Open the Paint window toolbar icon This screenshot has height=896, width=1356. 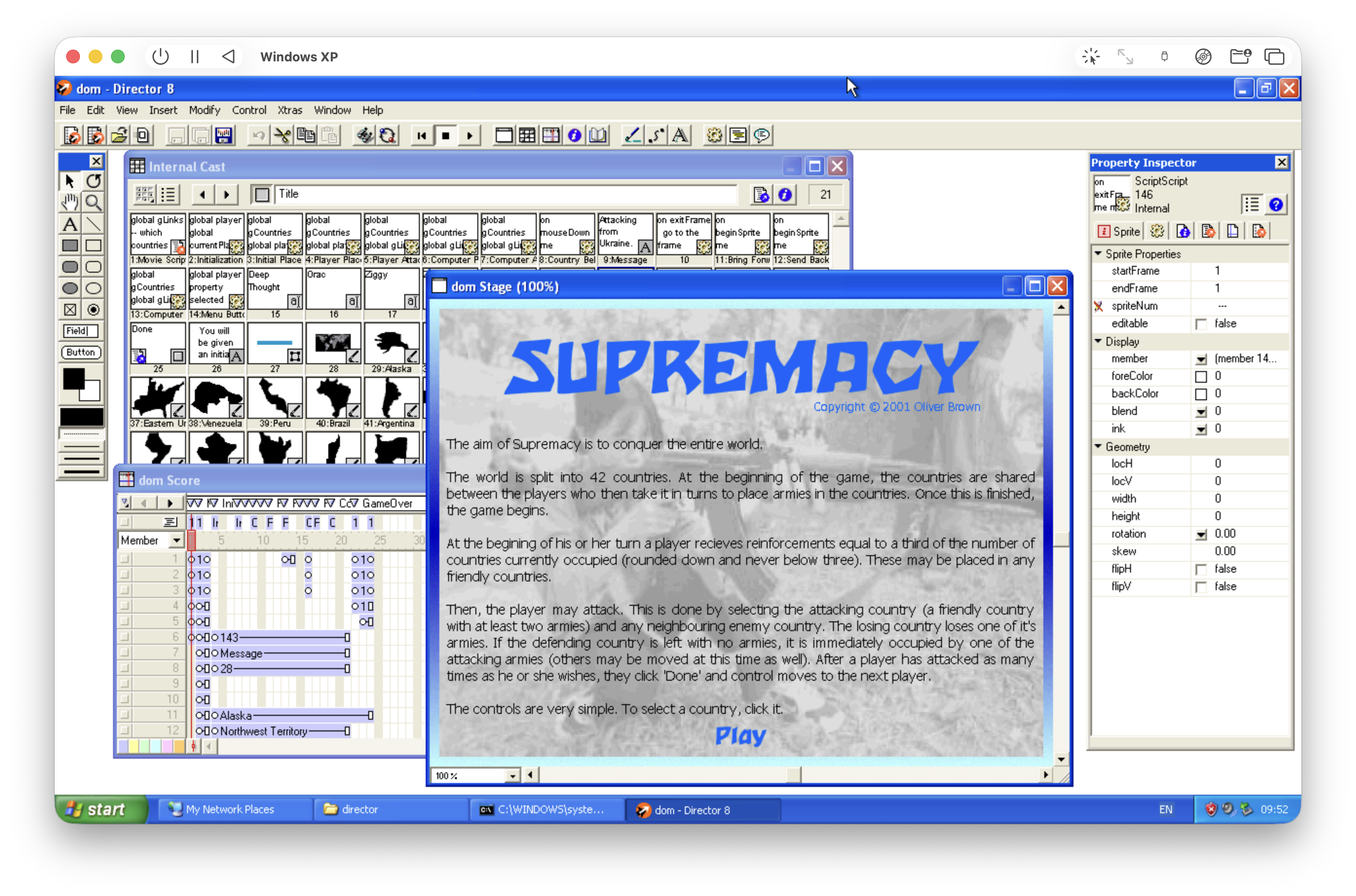coord(632,135)
